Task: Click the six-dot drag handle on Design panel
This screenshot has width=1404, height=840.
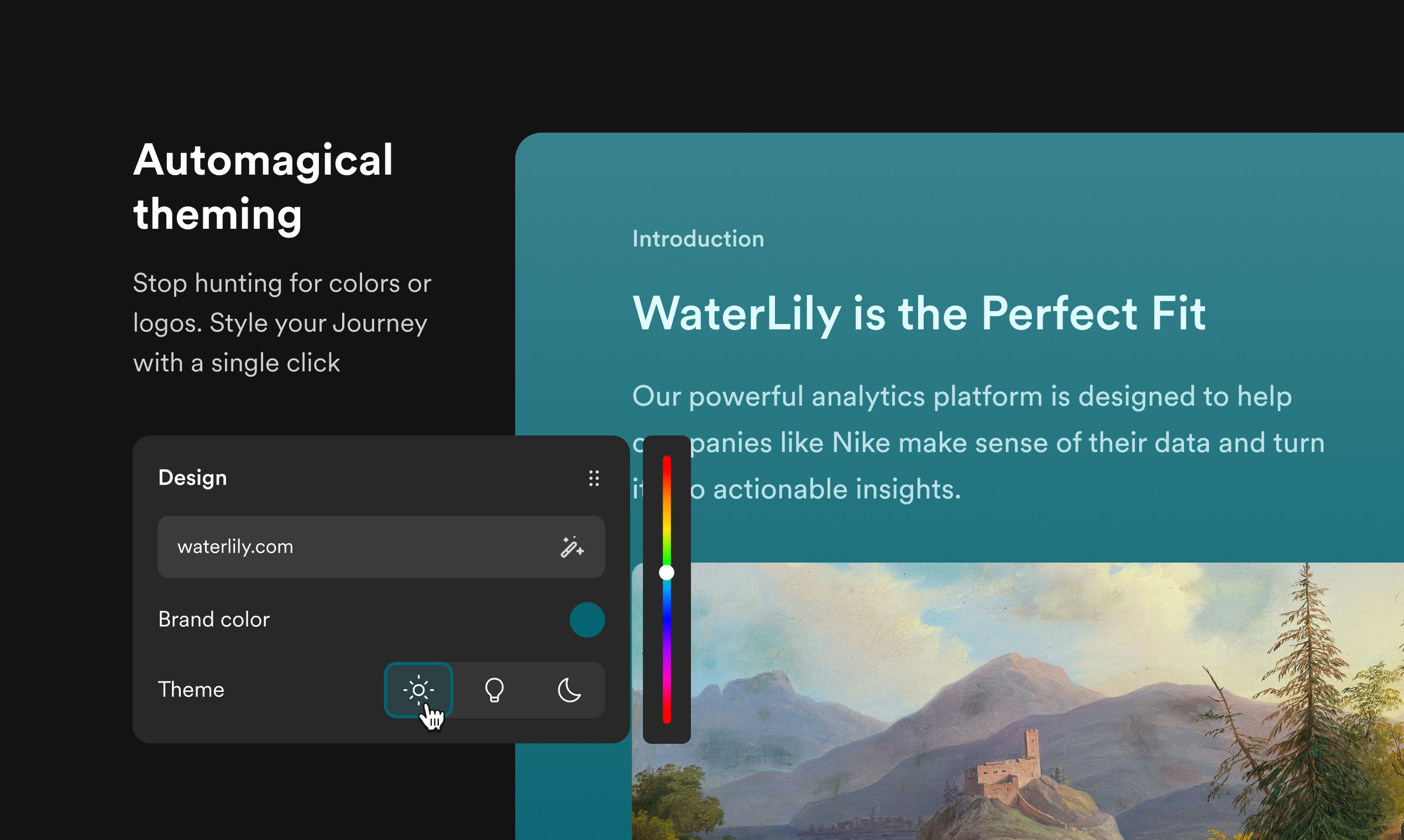Action: click(x=593, y=478)
